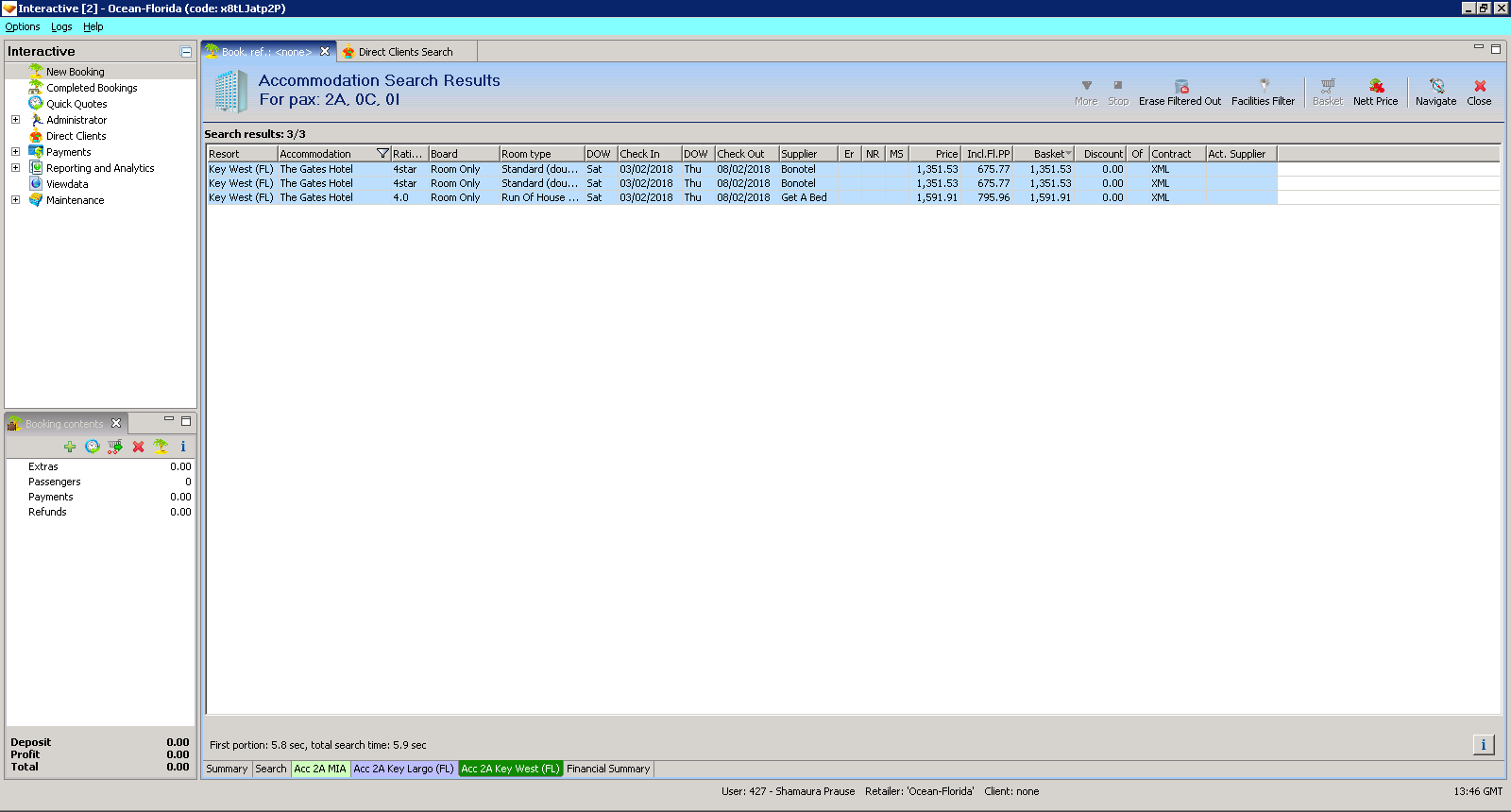Image resolution: width=1511 pixels, height=812 pixels.
Task: Select the Extras row in Booking contents
Action: click(101, 466)
